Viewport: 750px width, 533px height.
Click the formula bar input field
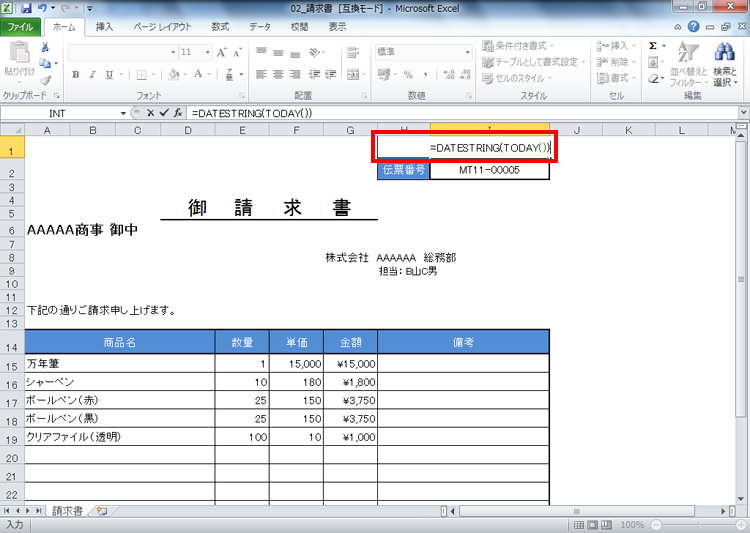pos(462,113)
